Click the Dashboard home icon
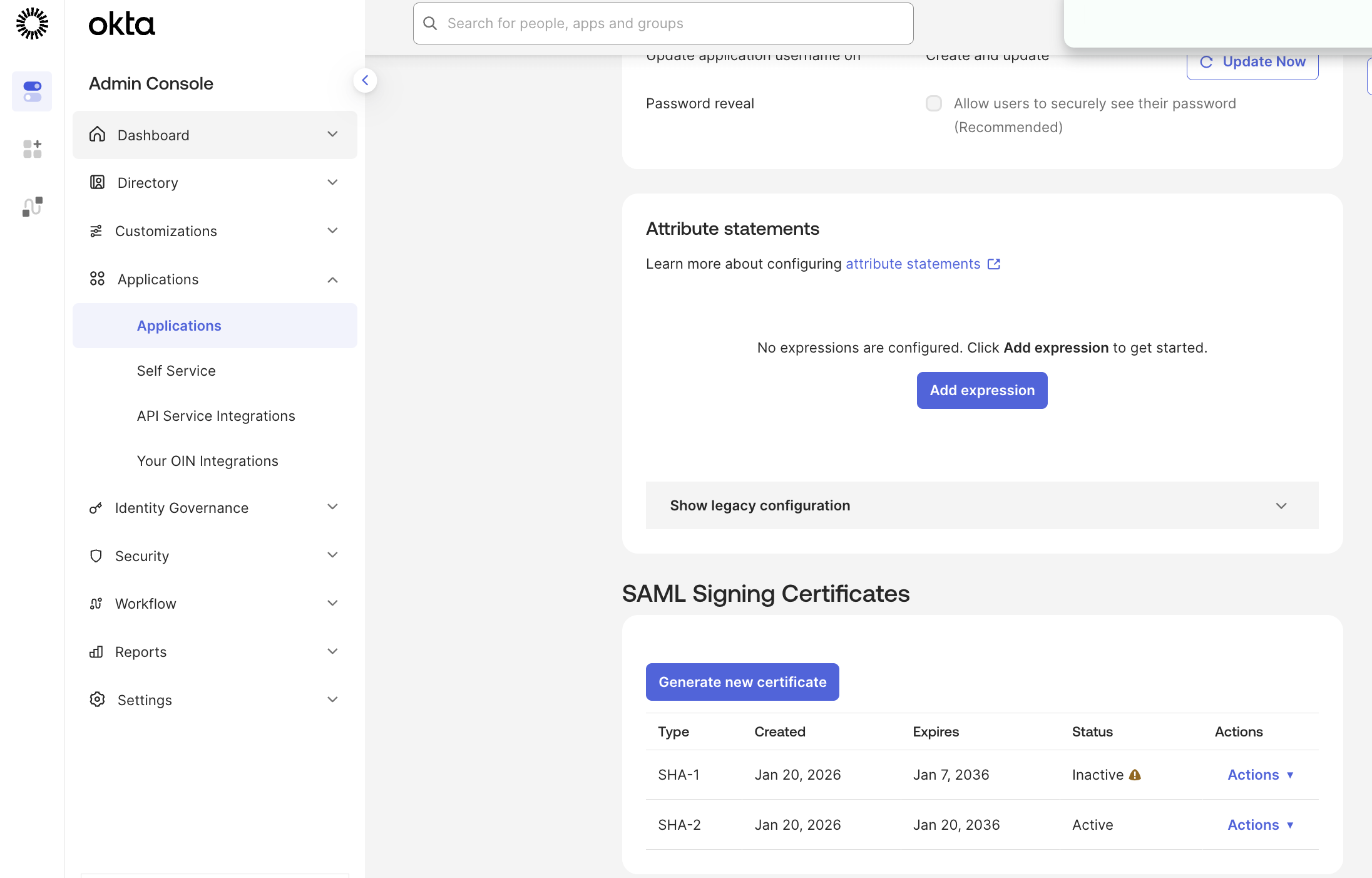Viewport: 1372px width, 878px height. coord(97,134)
